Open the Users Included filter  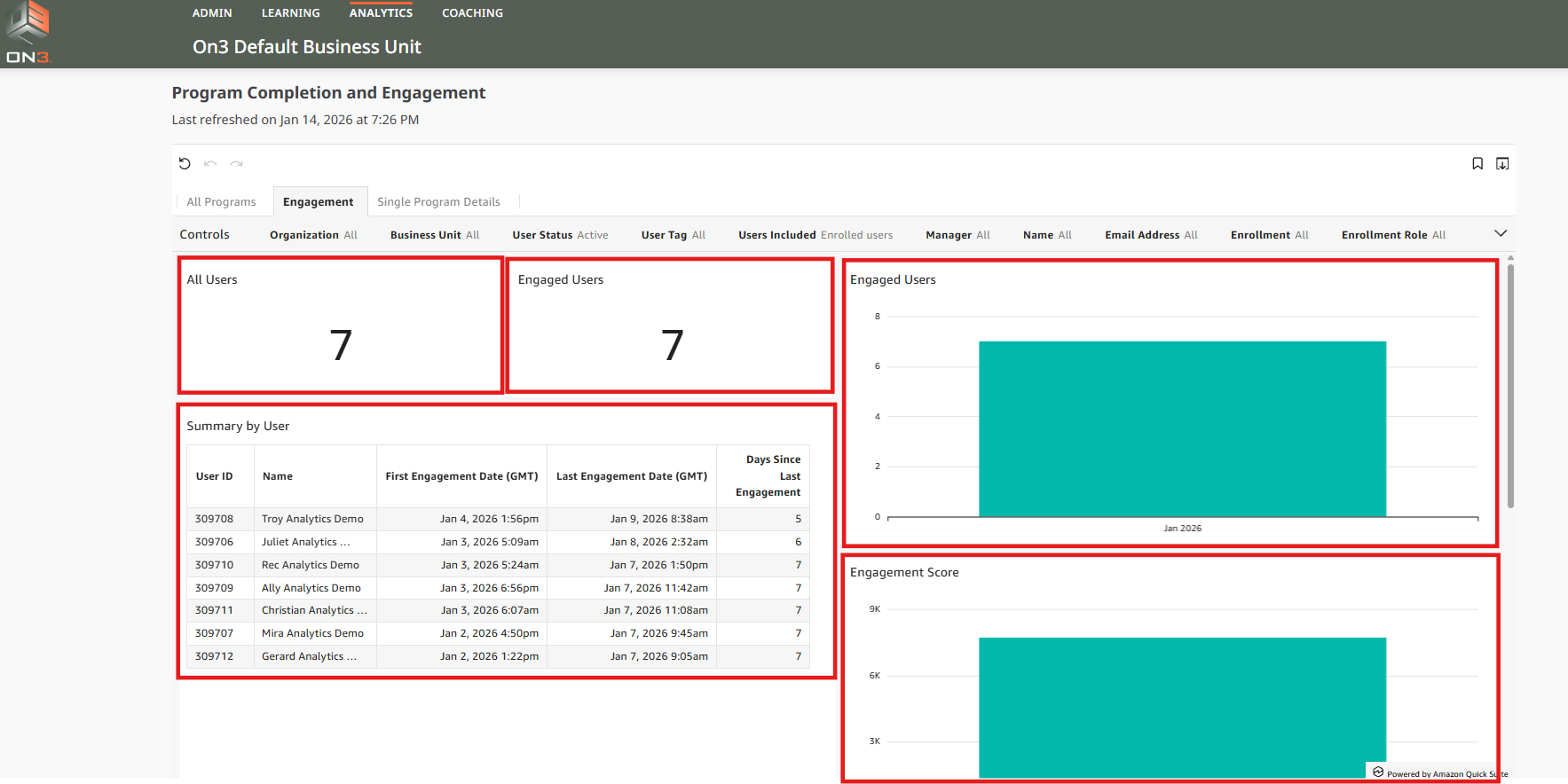[815, 235]
